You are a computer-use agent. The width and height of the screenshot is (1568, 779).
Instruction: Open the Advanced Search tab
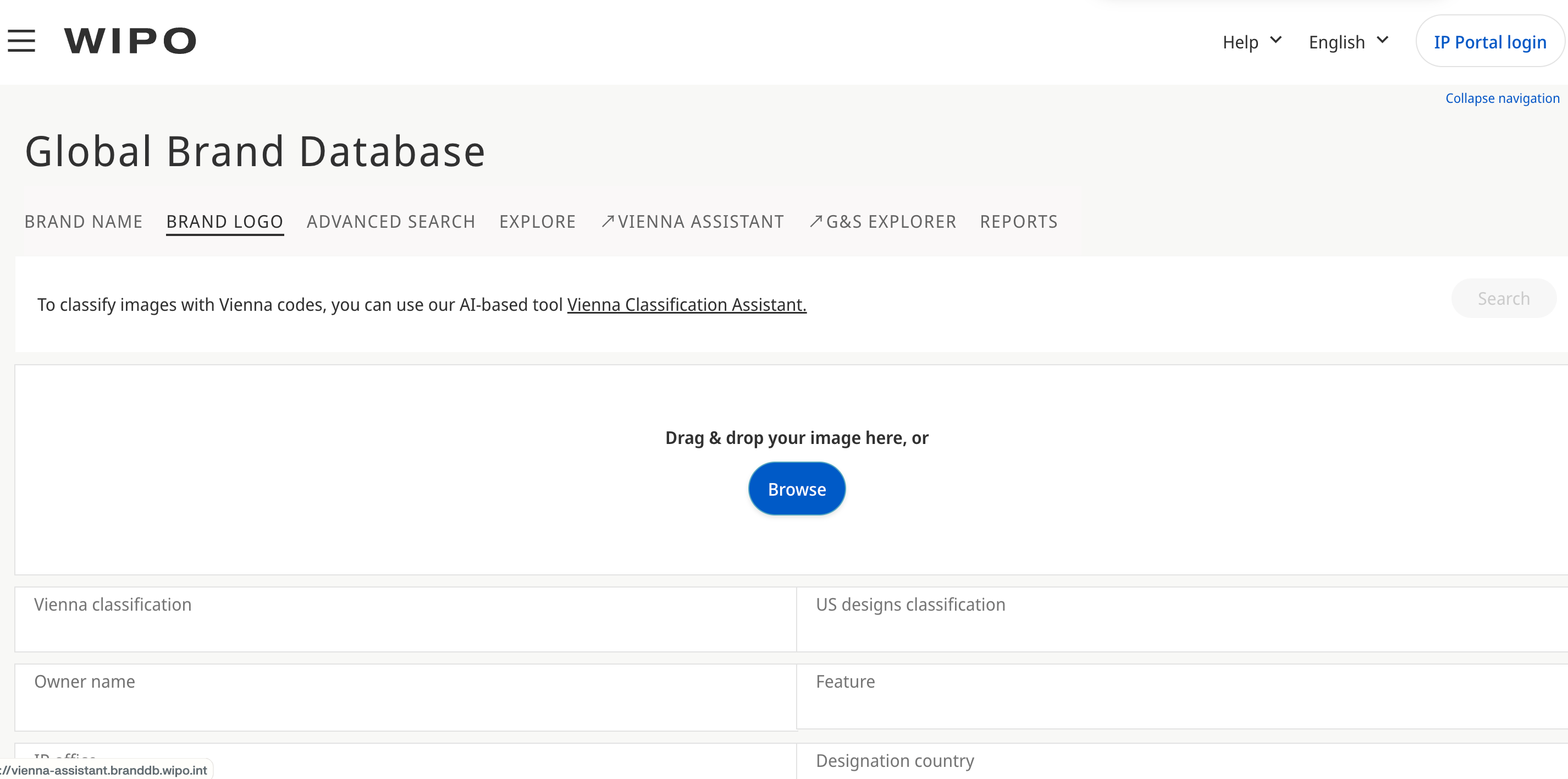click(x=391, y=222)
